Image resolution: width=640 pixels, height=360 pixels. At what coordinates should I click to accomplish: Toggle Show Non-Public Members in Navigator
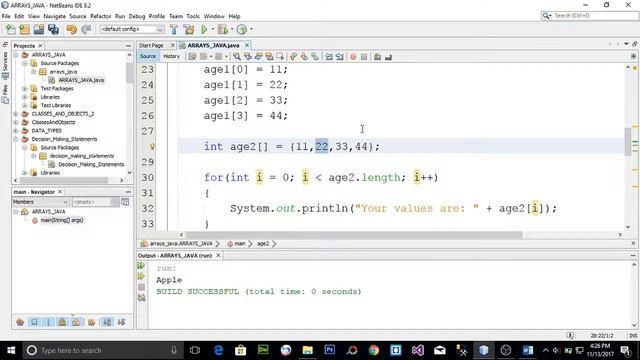pyautogui.click(x=62, y=322)
